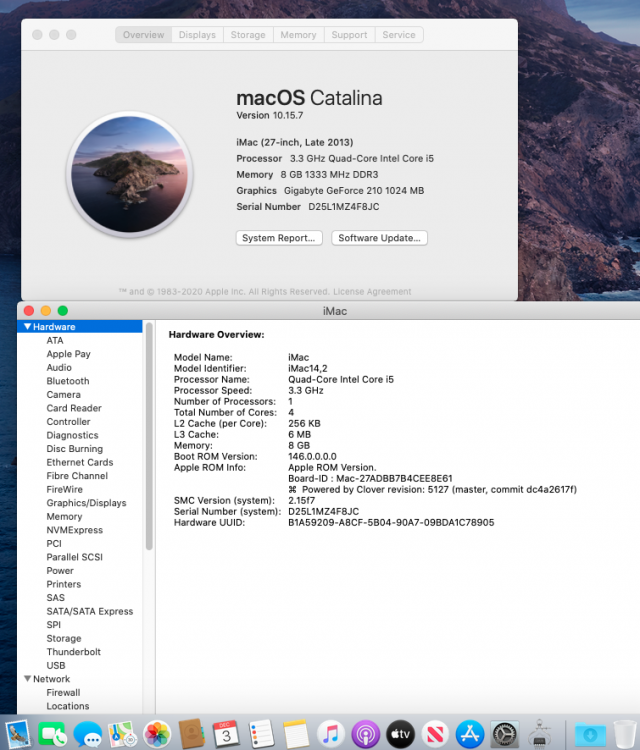640x750 pixels.
Task: Select ATA in the Hardware list
Action: [55, 341]
